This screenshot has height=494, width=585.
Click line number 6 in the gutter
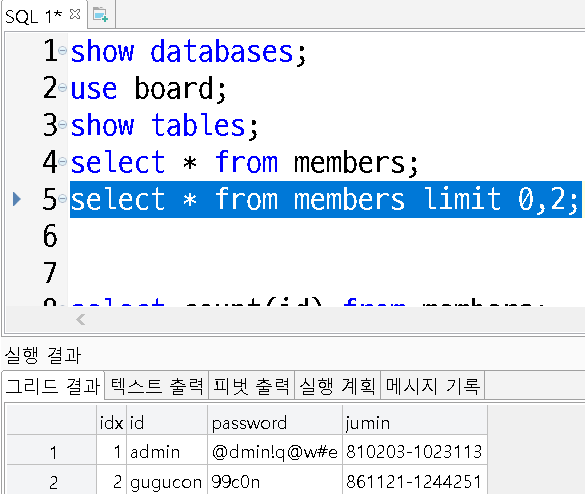[50, 236]
